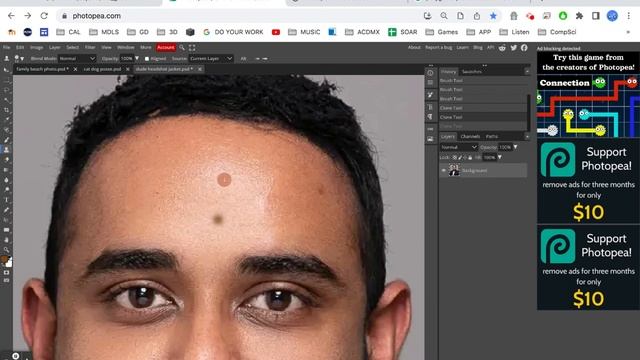Select the Spot Healing Brush tool
The width and height of the screenshot is (640, 360).
click(x=6, y=130)
